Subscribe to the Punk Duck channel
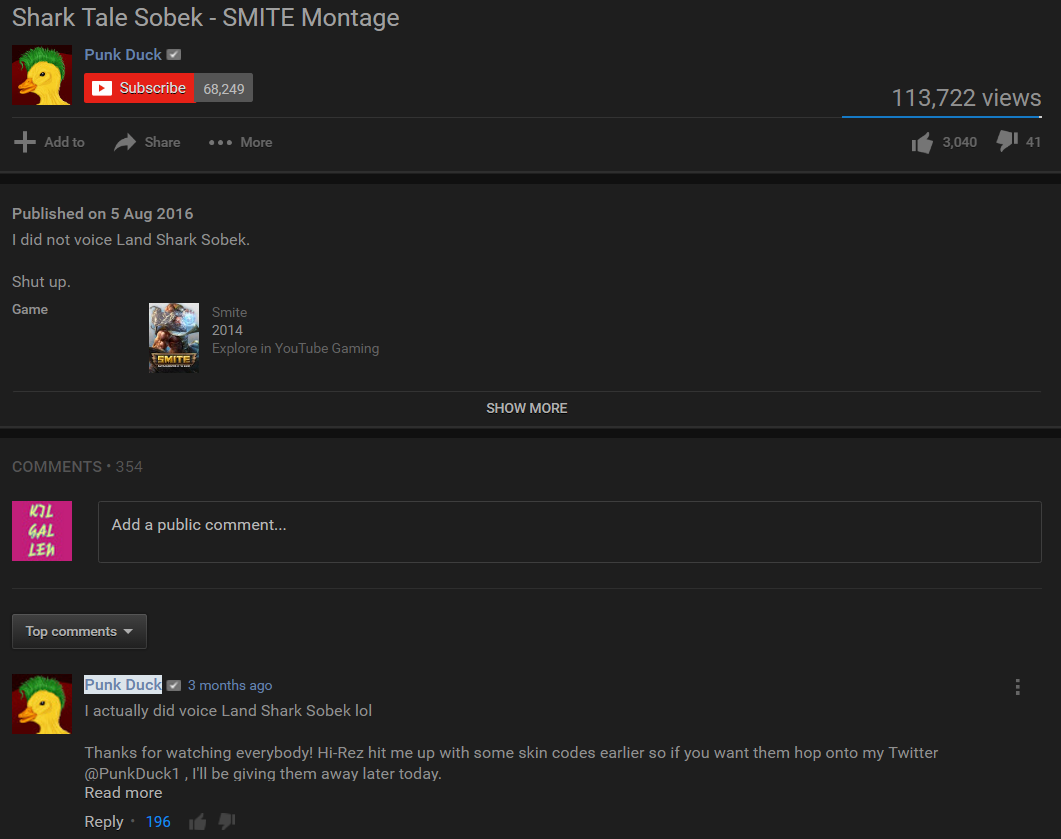 pyautogui.click(x=139, y=88)
